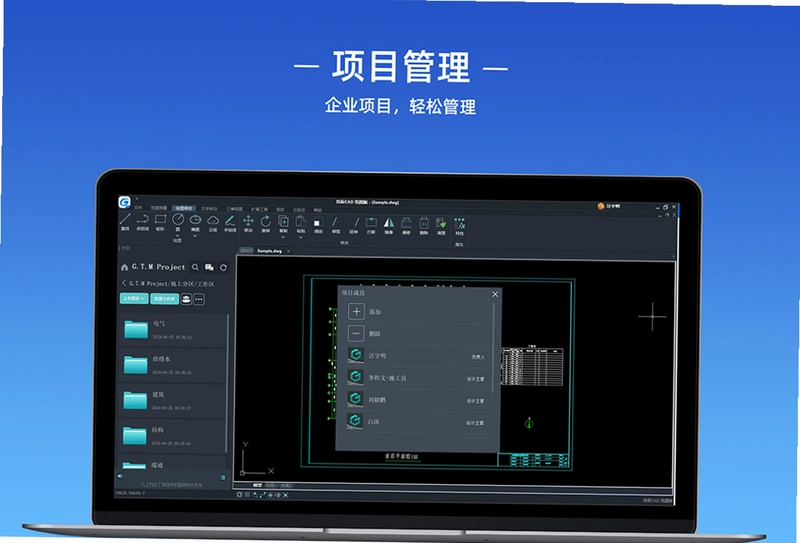Screen dimensions: 800x543
Task: Click the project folder list scrollbar
Action: click(228, 383)
